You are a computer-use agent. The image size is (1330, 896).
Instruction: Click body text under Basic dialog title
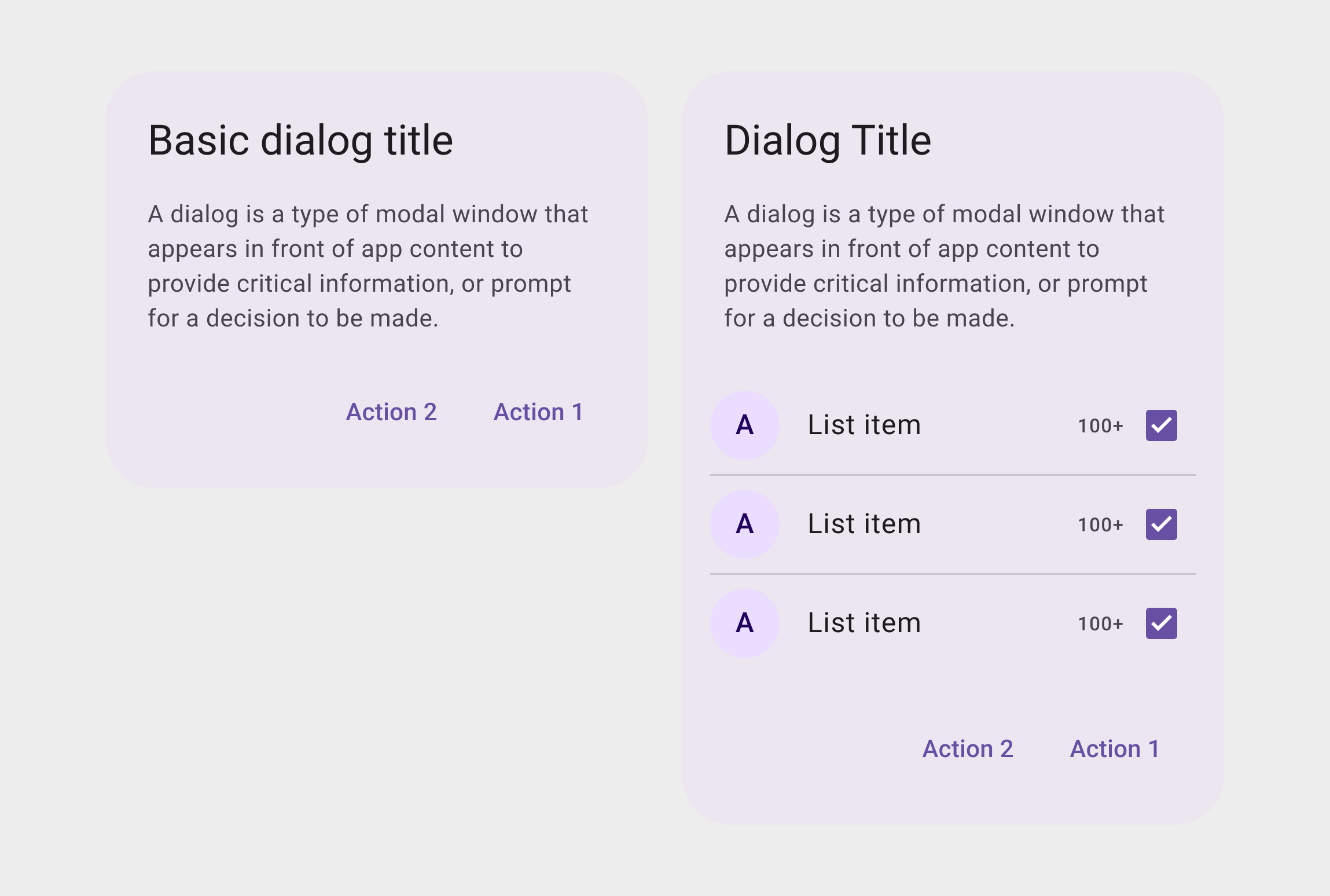(368, 266)
